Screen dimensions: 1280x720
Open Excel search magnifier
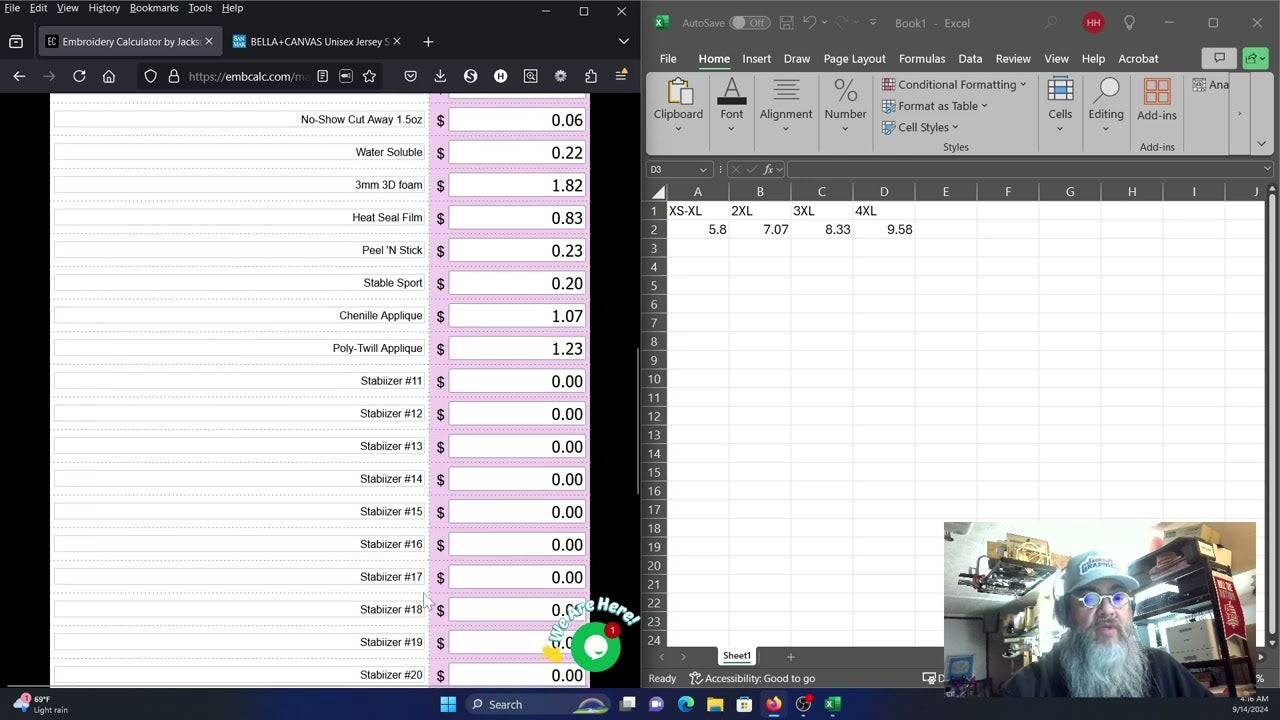[1051, 22]
